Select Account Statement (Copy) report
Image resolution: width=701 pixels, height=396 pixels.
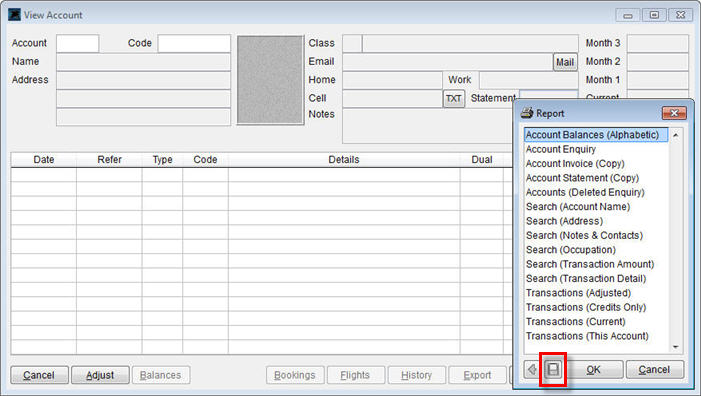point(596,178)
